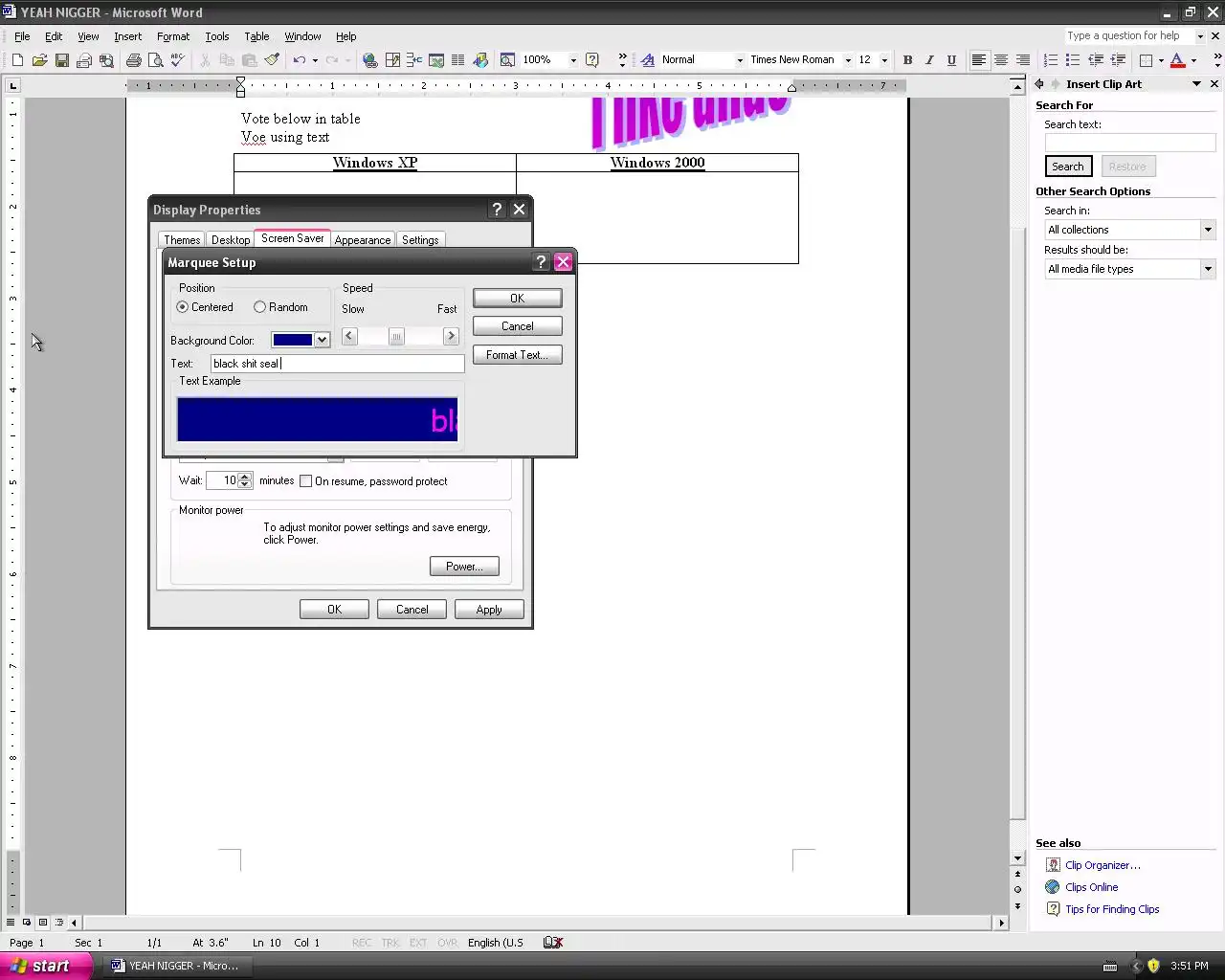Apply numbered list formatting
1225x980 pixels.
(x=1051, y=59)
